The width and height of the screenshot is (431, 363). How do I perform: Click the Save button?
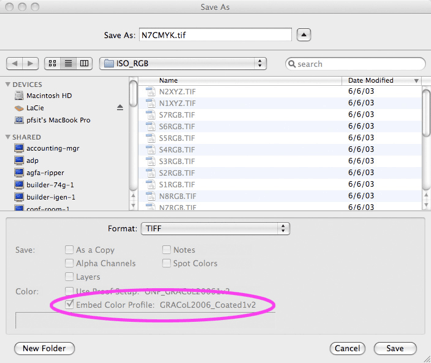[395, 348]
